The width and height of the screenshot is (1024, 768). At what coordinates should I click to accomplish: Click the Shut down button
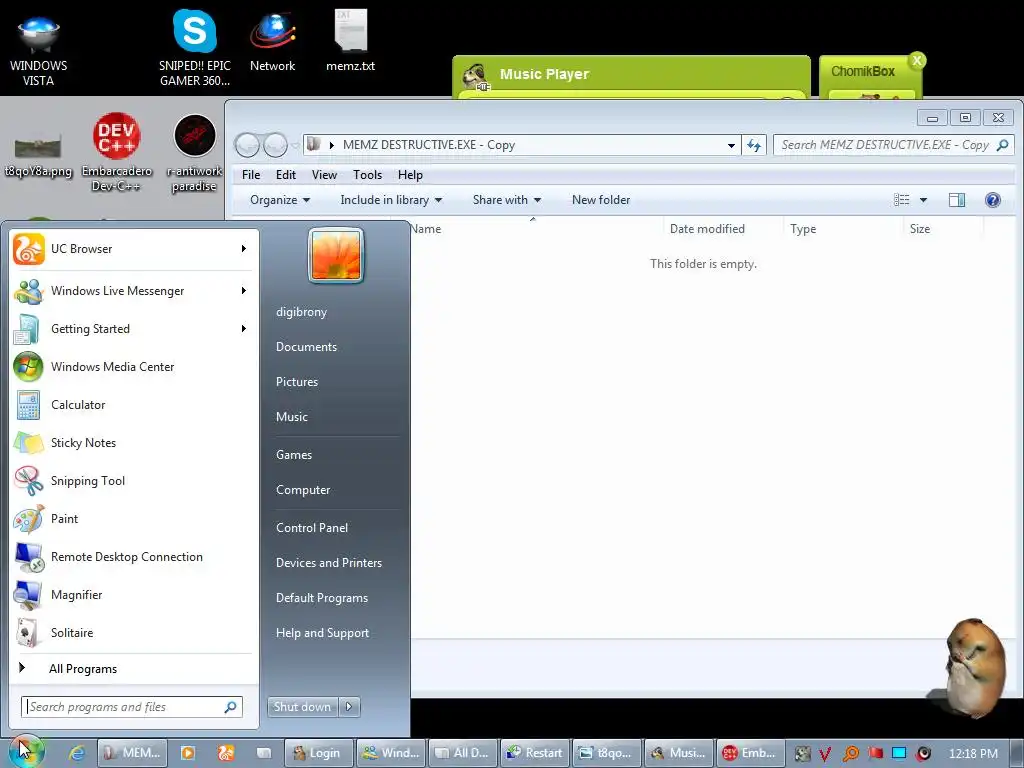point(303,707)
